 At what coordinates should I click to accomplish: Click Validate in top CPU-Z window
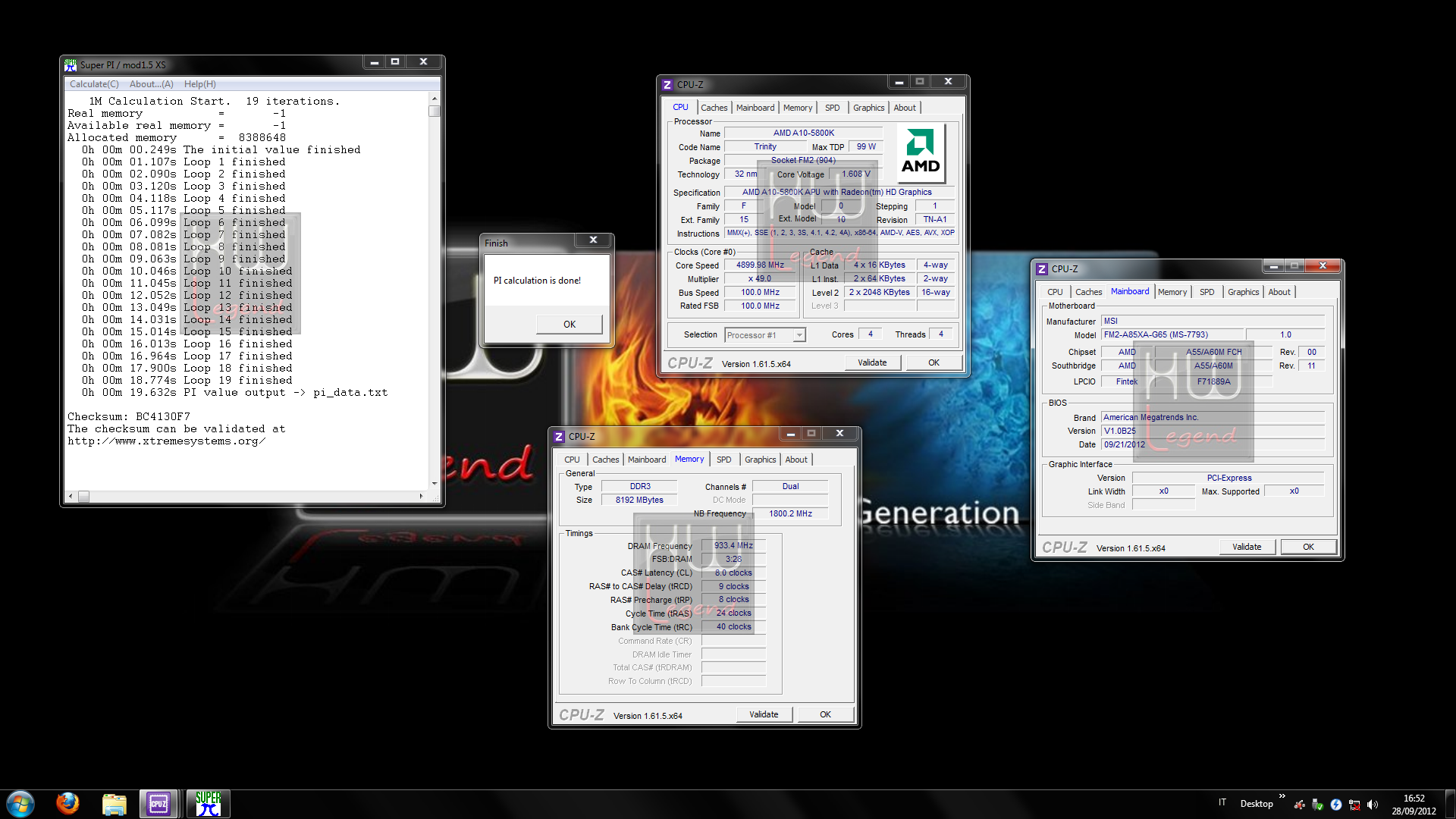(x=872, y=362)
